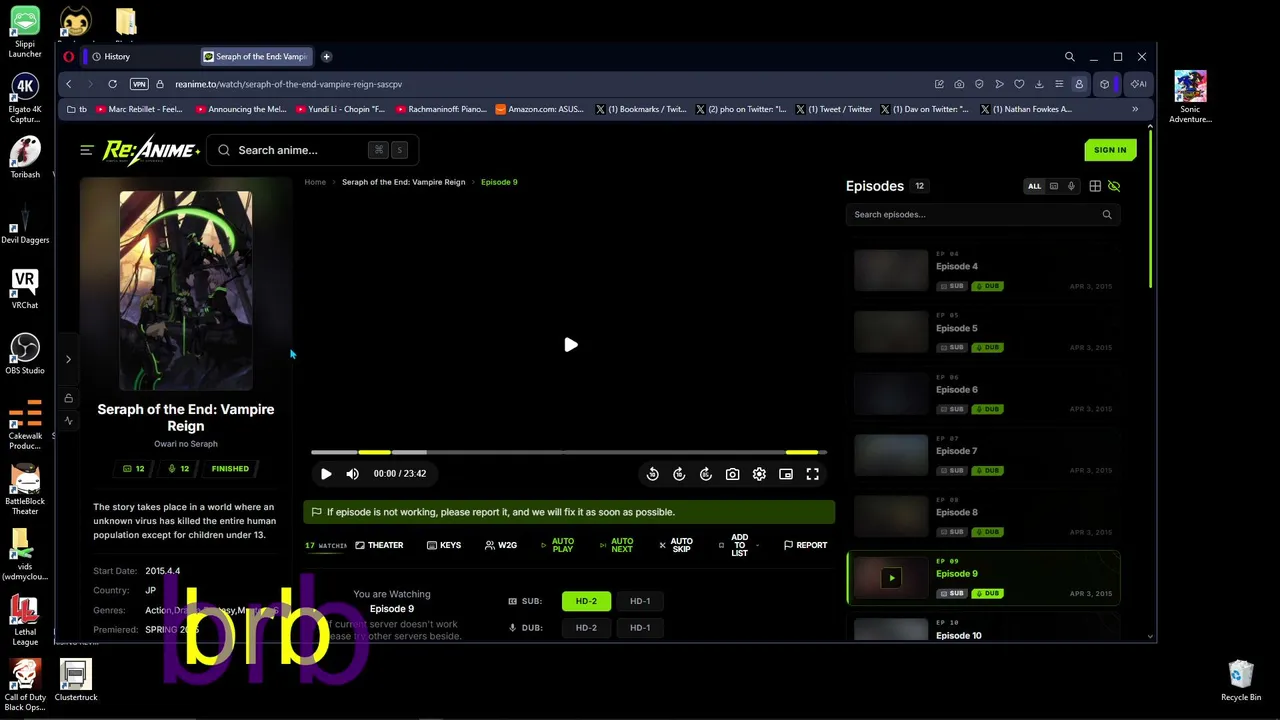Screen dimensions: 1280x720
Task: Toggle Auto Play option
Action: click(558, 545)
